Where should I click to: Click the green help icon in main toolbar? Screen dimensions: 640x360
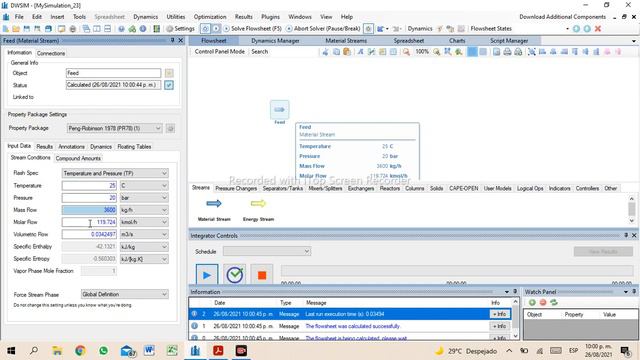pos(132,29)
